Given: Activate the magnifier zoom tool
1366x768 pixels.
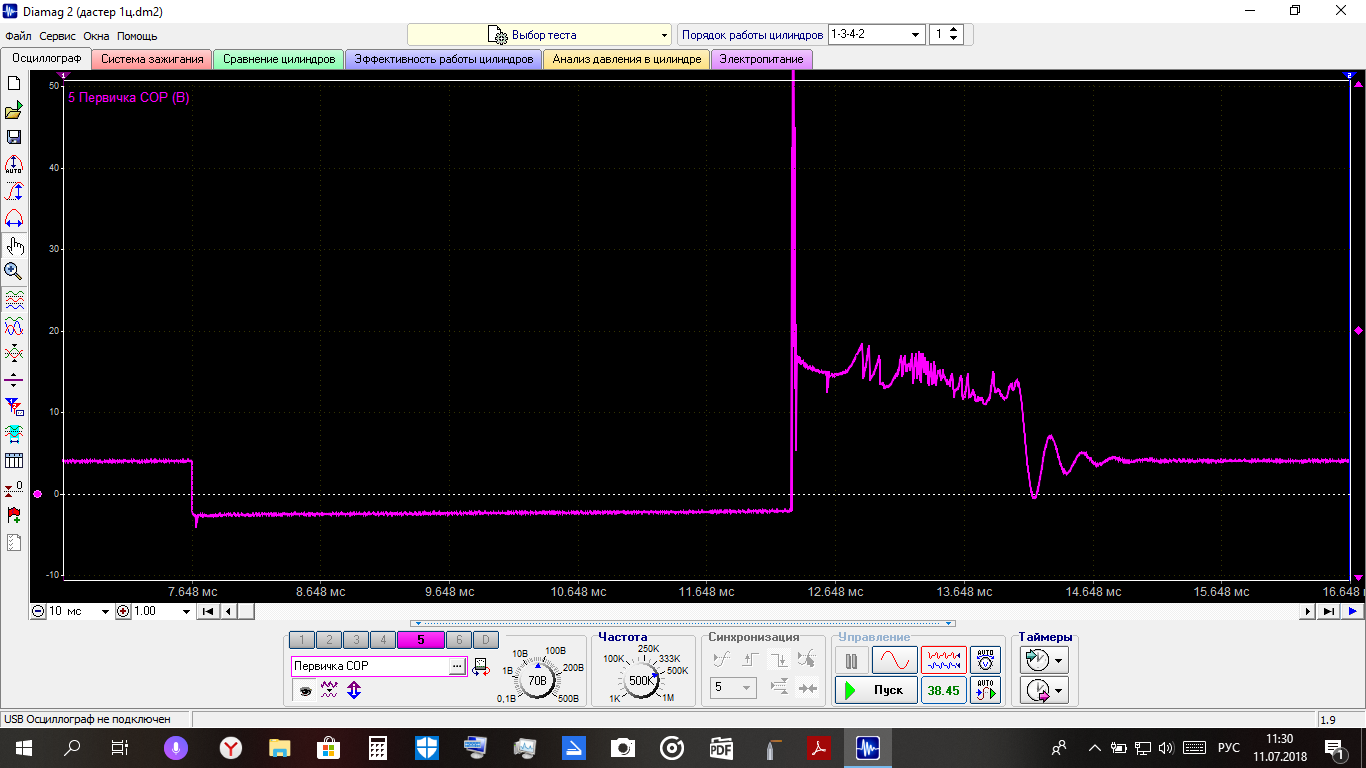Looking at the screenshot, I should point(14,271).
